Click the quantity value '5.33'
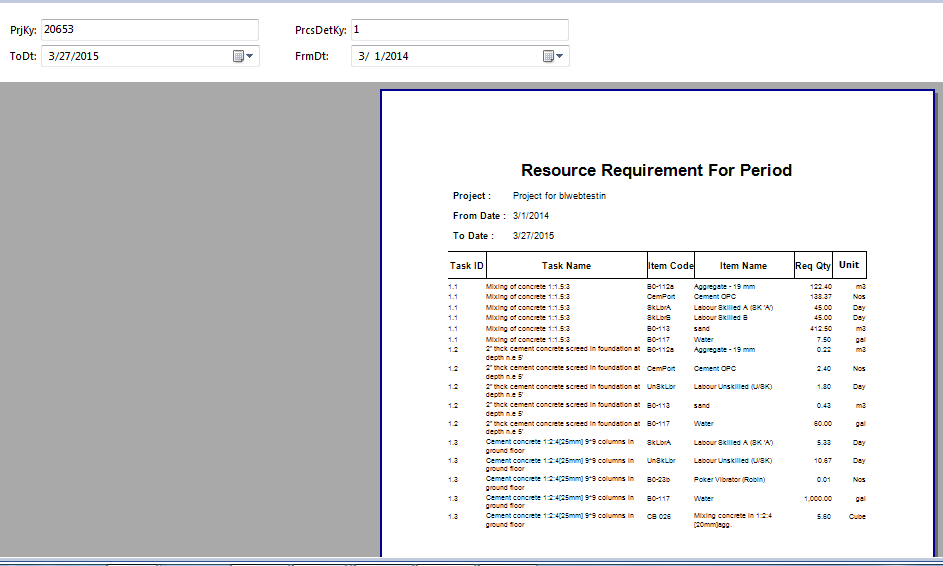Screen dimensions: 943x566 click(x=825, y=442)
